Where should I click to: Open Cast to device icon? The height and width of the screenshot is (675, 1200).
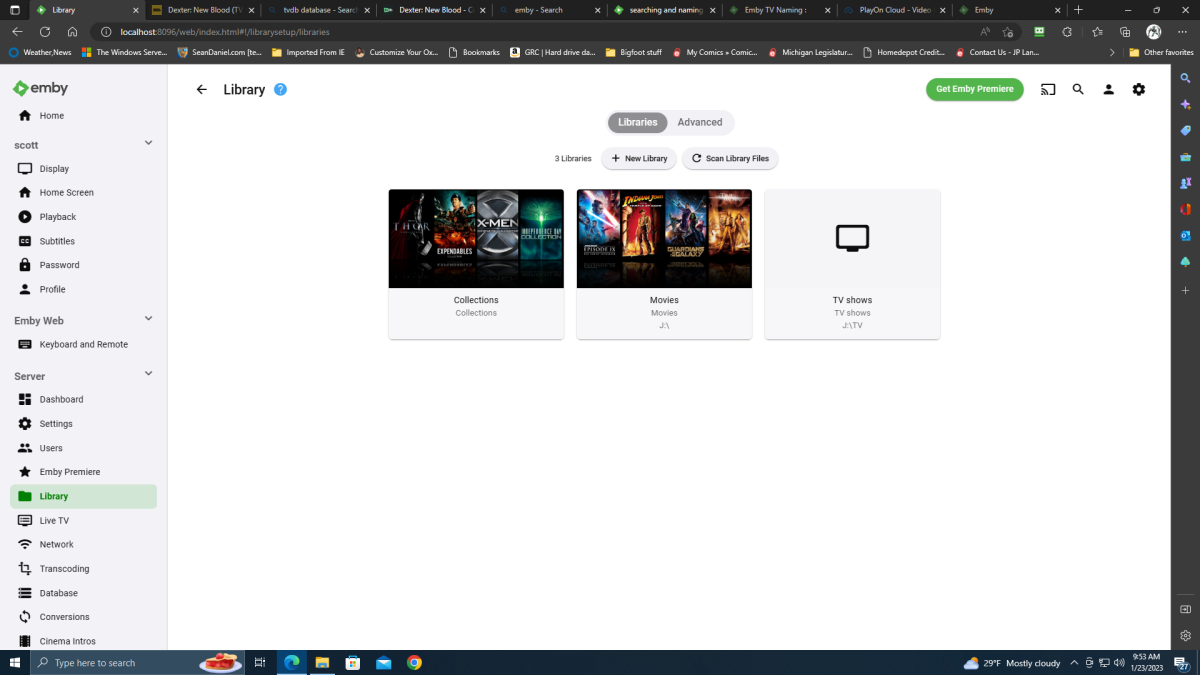coord(1048,89)
